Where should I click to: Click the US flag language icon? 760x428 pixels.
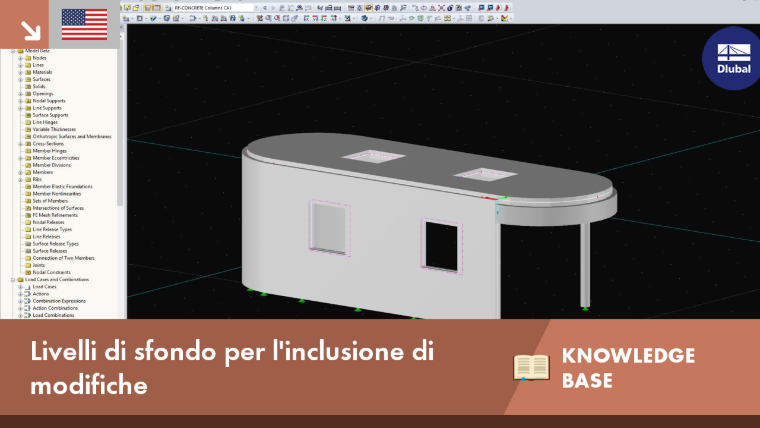[84, 24]
